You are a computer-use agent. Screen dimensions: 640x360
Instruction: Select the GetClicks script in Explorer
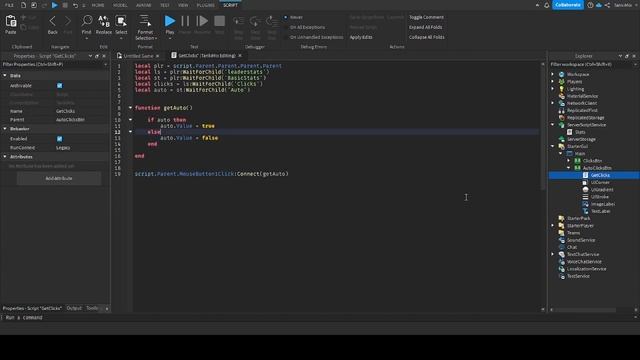[599, 175]
